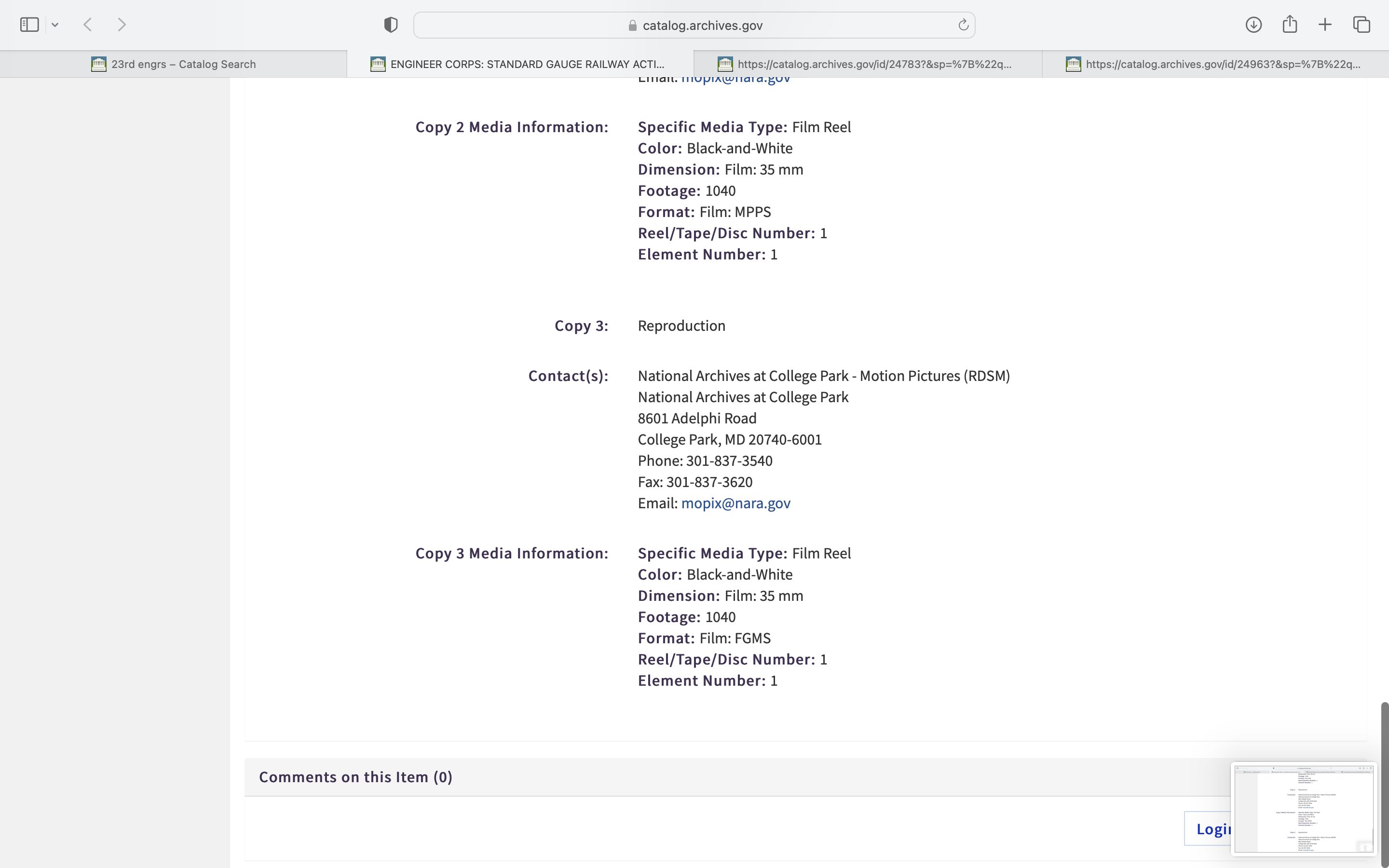Click the Comments on this Item header

(356, 777)
